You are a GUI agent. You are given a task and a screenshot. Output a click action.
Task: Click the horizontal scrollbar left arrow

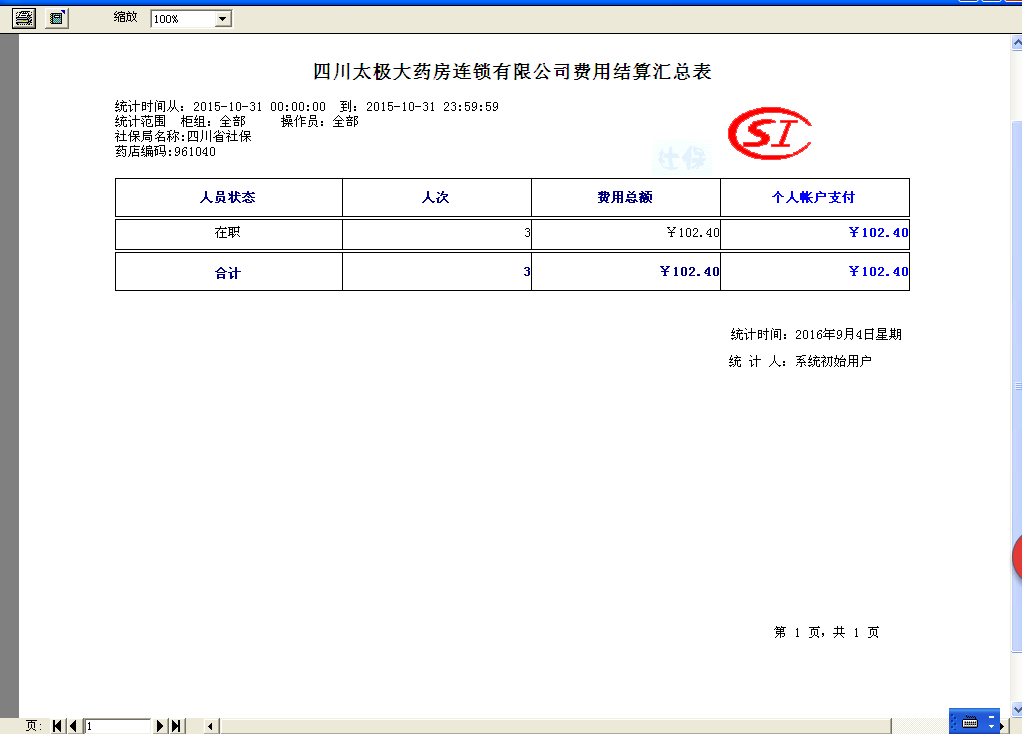(x=210, y=726)
